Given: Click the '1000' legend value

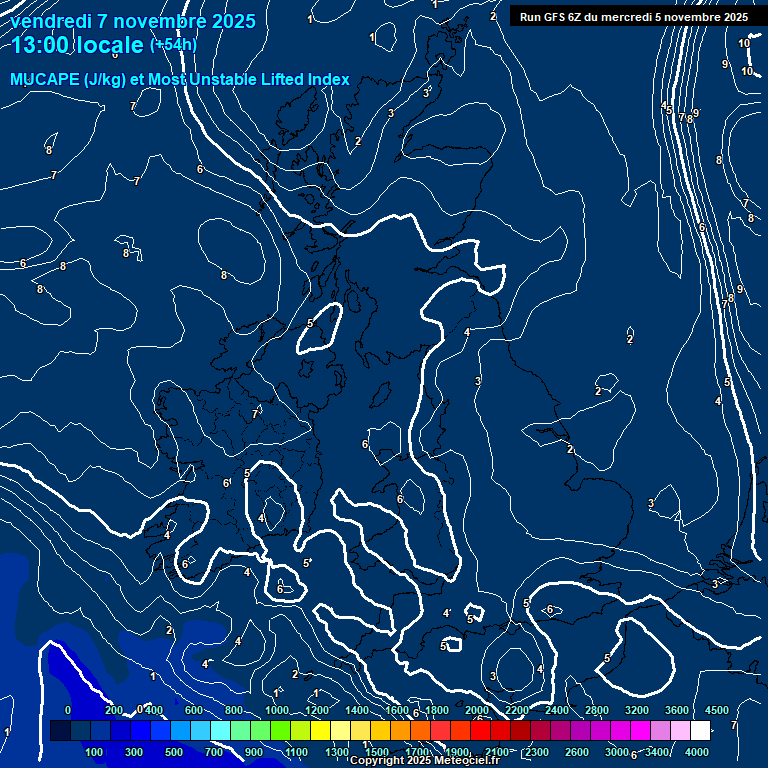Looking at the screenshot, I should tap(277, 710).
